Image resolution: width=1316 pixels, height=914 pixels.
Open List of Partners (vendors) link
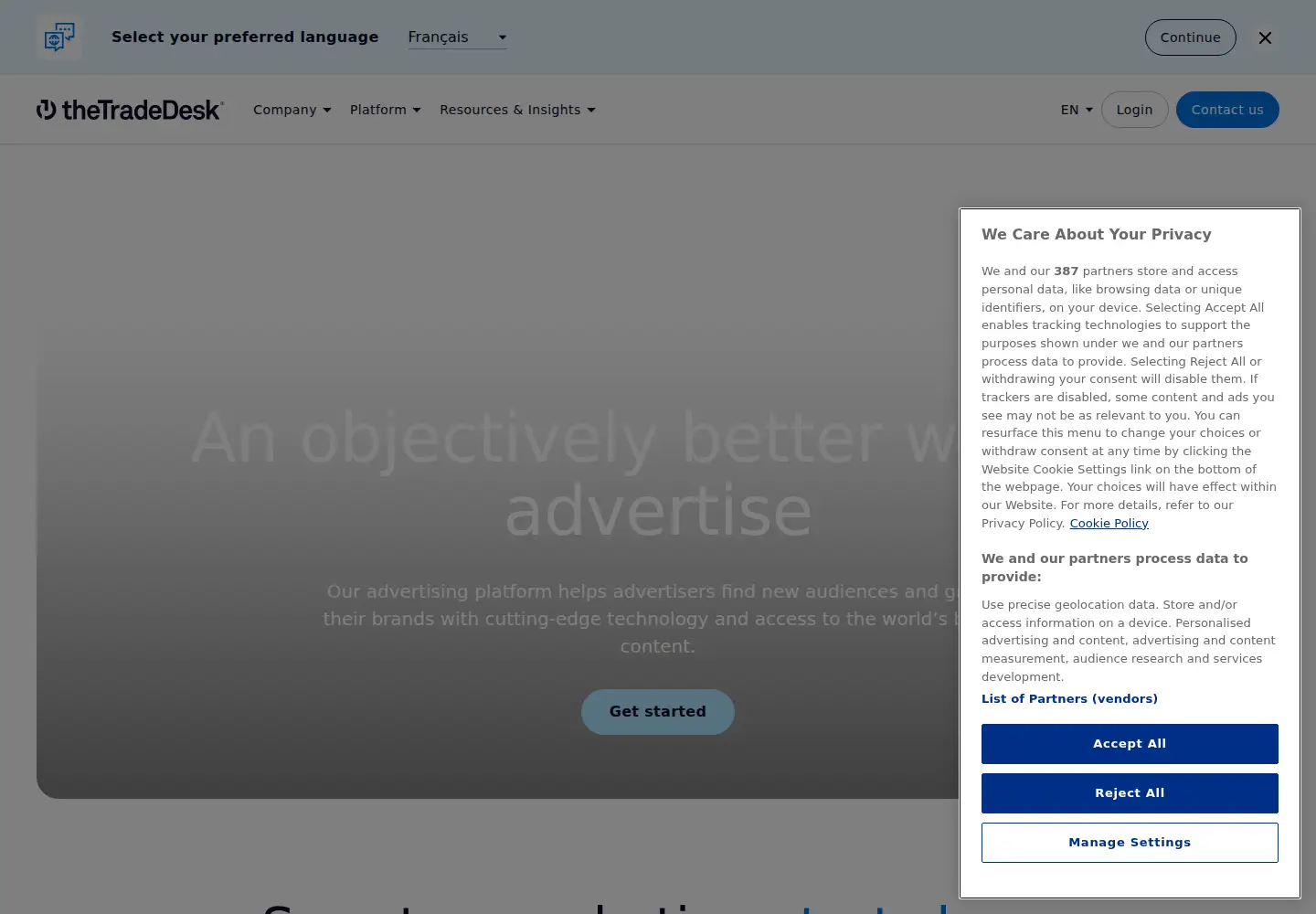[1069, 699]
